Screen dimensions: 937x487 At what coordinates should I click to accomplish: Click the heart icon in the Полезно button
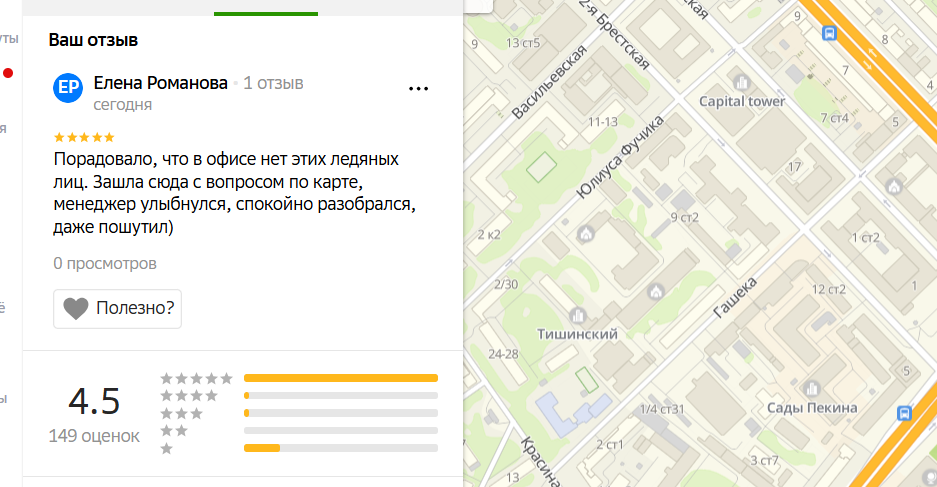76,308
